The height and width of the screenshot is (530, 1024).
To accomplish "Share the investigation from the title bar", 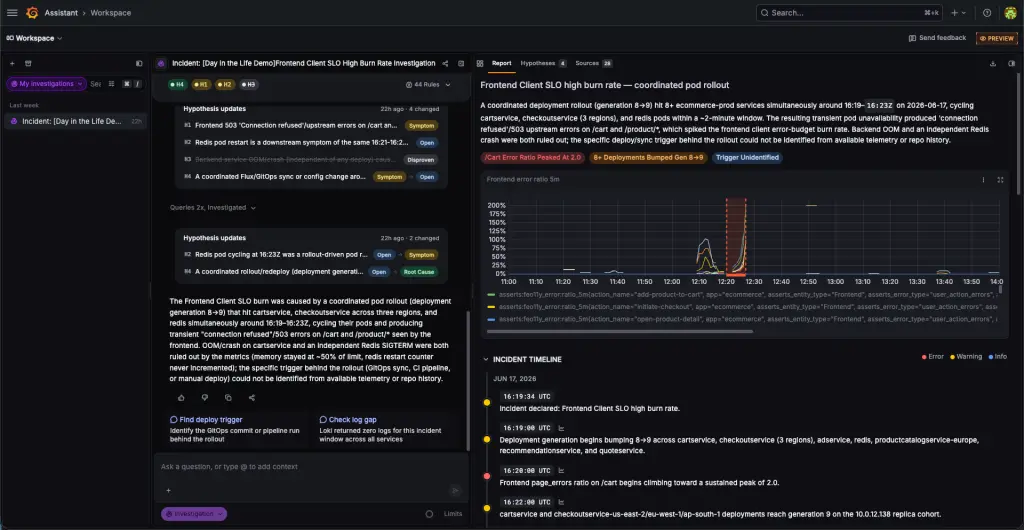I will 445,64.
